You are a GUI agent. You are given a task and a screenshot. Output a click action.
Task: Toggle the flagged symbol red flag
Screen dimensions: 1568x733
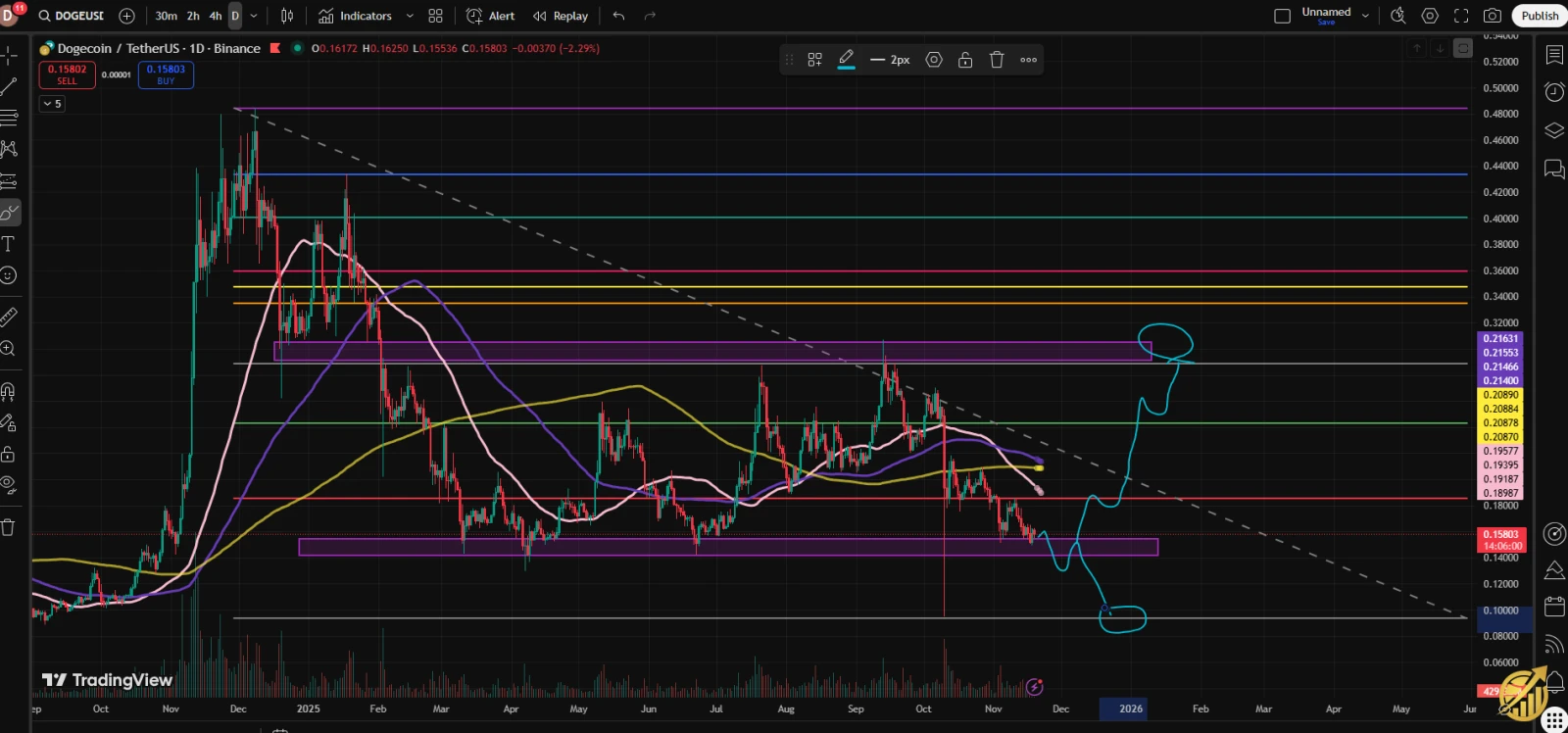pos(275,48)
